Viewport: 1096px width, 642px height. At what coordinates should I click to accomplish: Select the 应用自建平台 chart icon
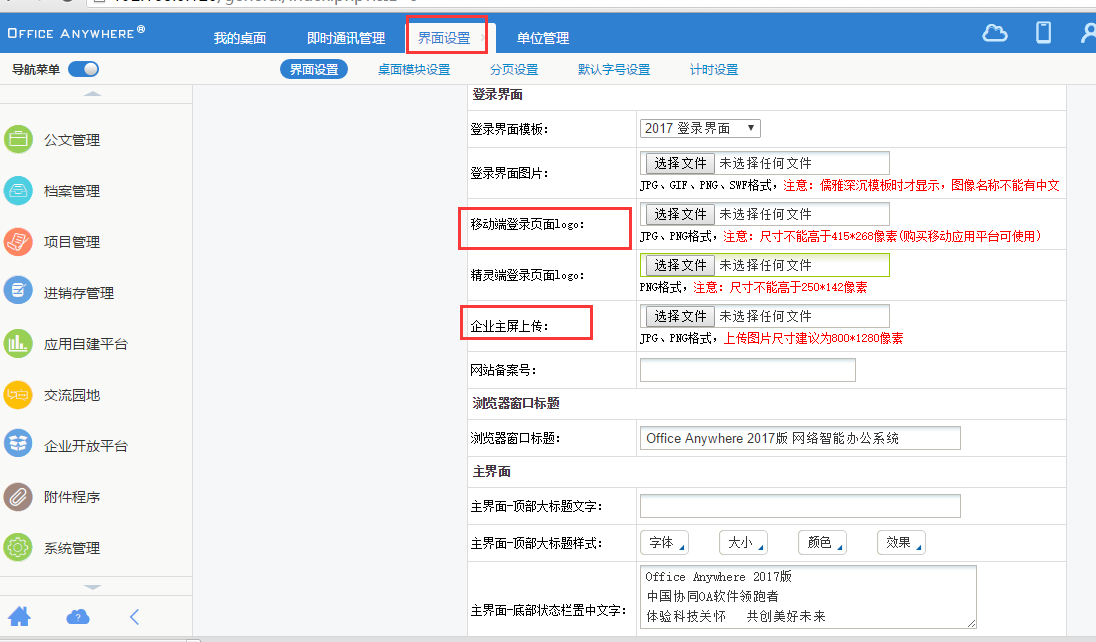pos(18,344)
